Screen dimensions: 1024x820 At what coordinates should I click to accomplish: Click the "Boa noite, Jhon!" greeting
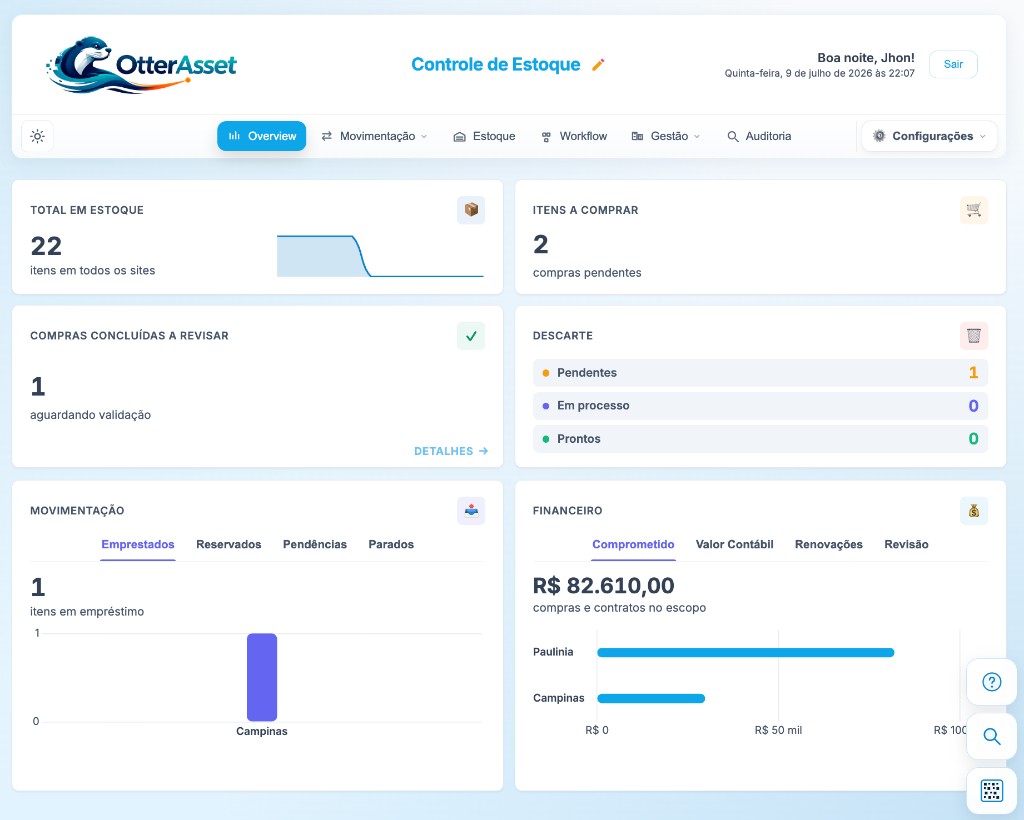click(x=866, y=57)
